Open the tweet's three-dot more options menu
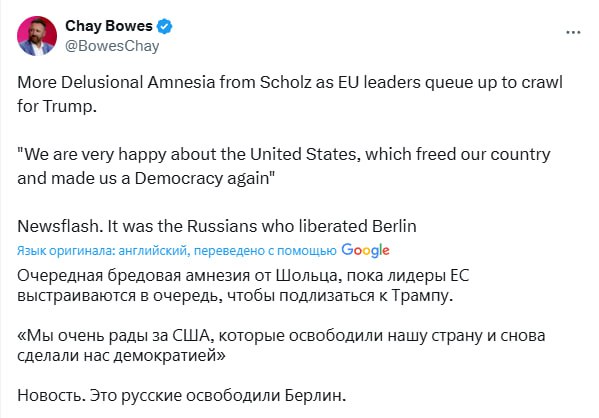The height and width of the screenshot is (418, 599). (x=573, y=32)
